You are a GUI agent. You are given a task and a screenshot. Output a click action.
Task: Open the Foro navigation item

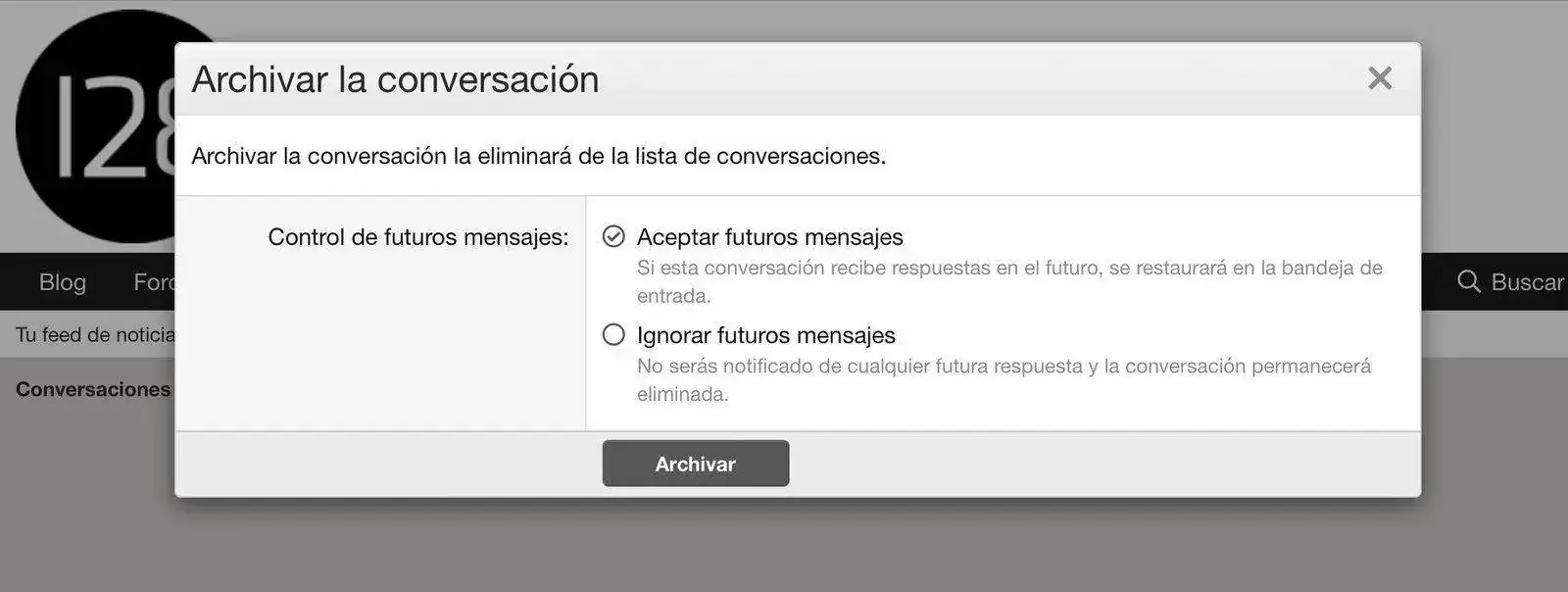point(154,282)
